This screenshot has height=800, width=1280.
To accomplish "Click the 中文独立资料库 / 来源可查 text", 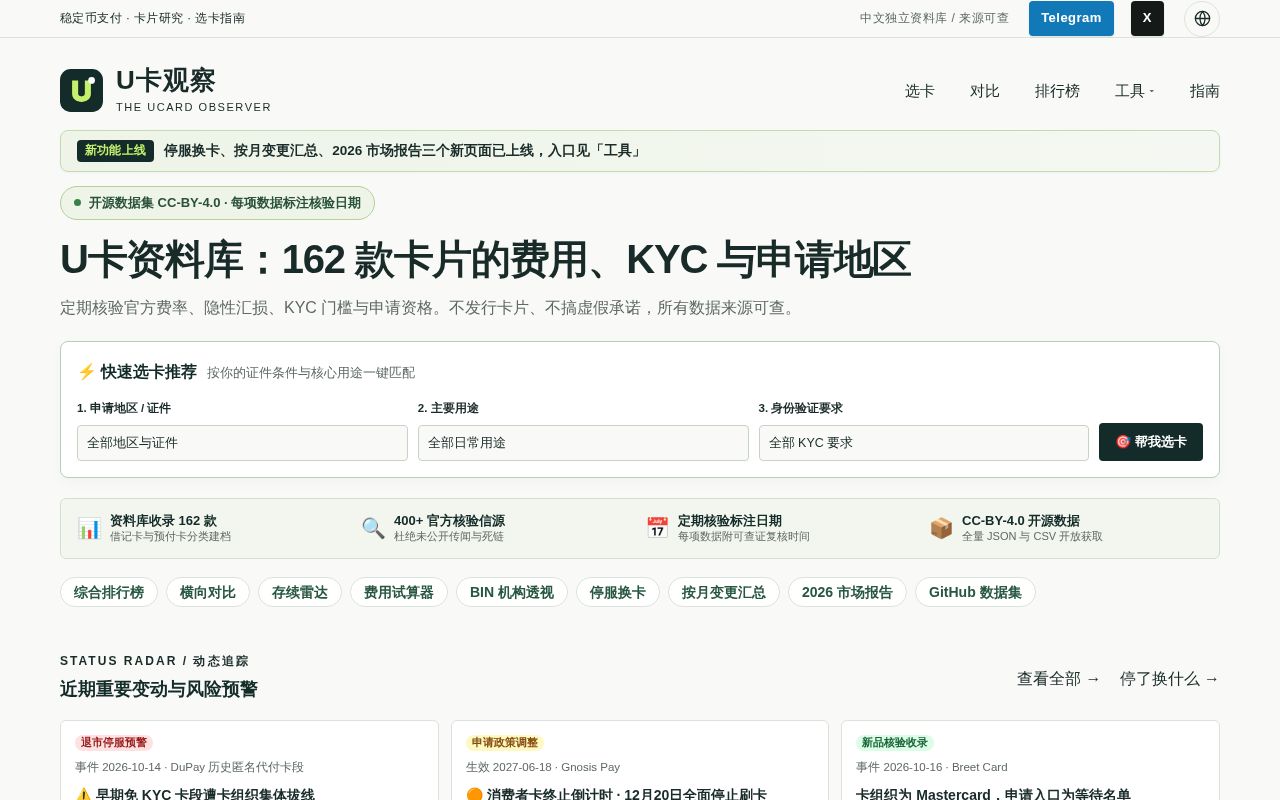I will [934, 18].
